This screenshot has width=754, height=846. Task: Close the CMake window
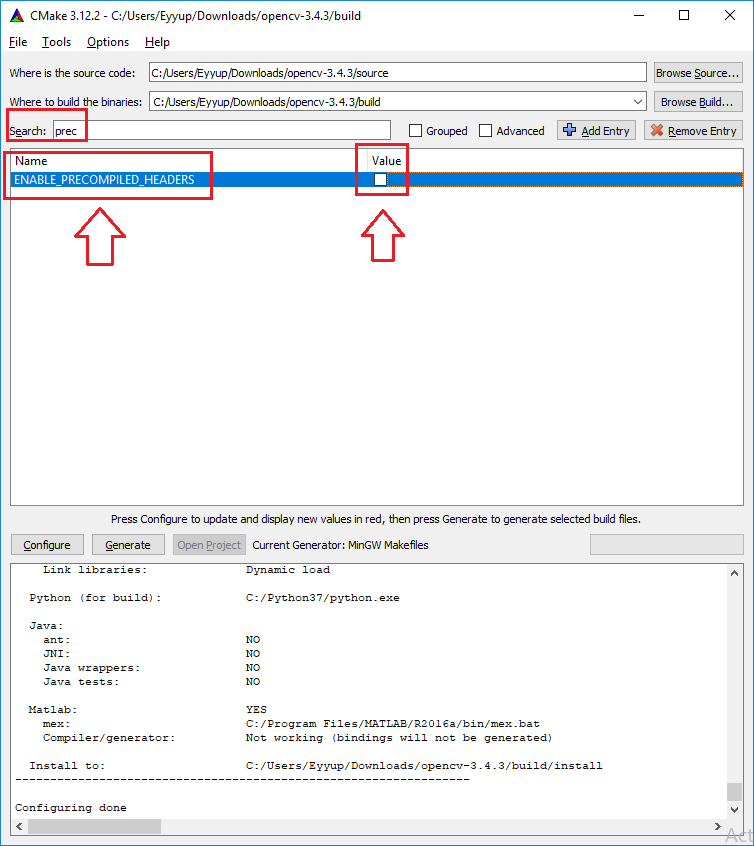730,16
